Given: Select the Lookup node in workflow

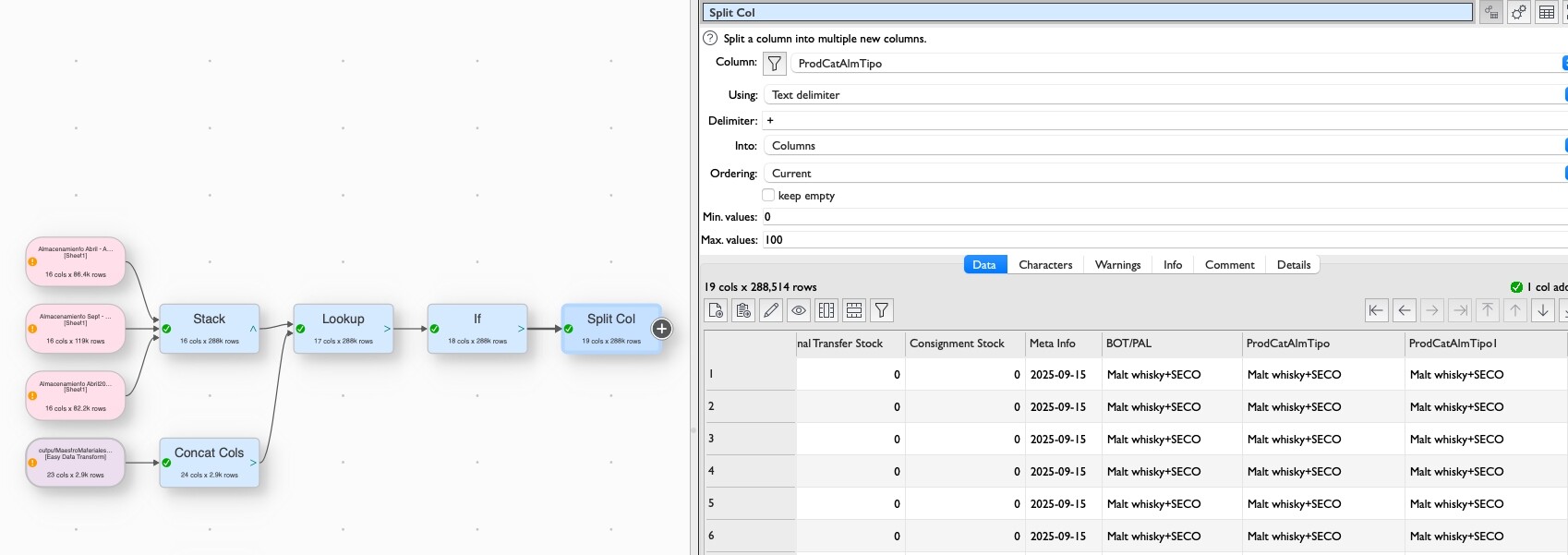Looking at the screenshot, I should pyautogui.click(x=344, y=328).
